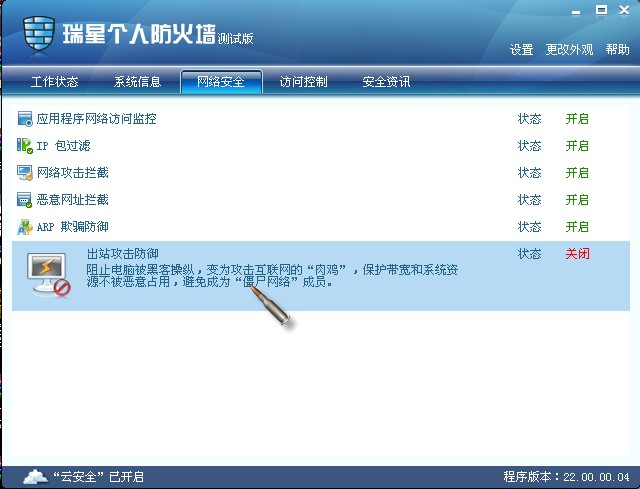Select the 应用程序网络访问监控 row label
Image resolution: width=640 pixels, height=489 pixels.
96,119
